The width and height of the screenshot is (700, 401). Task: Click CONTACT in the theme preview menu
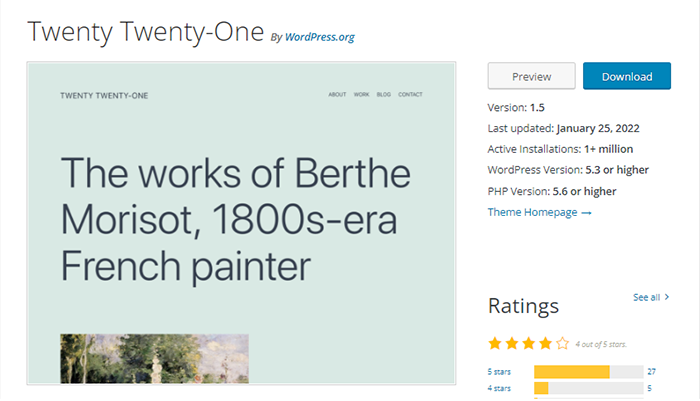pyautogui.click(x=410, y=95)
